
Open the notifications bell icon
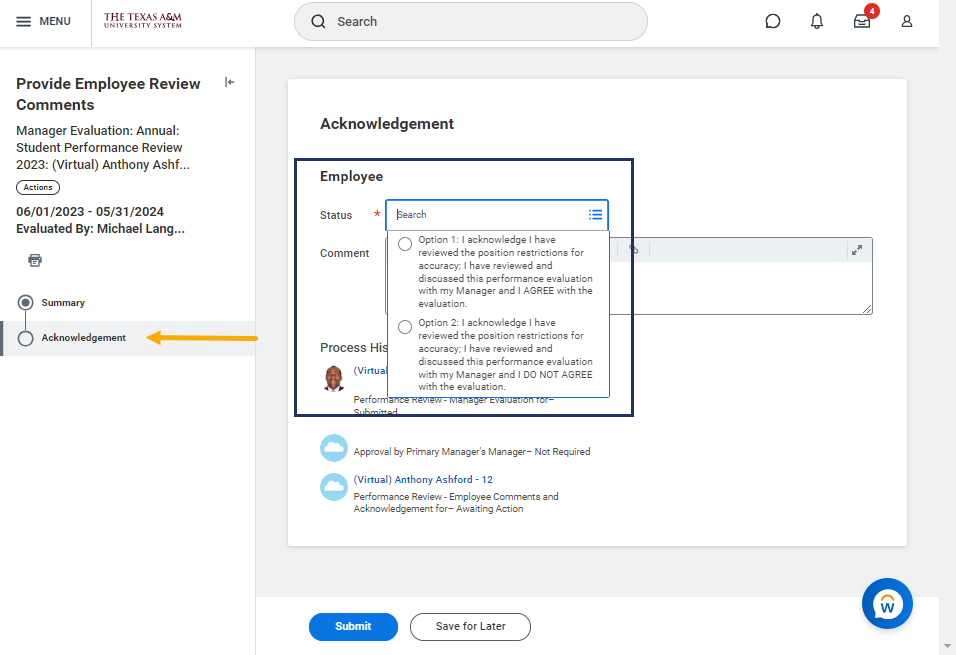pos(817,21)
